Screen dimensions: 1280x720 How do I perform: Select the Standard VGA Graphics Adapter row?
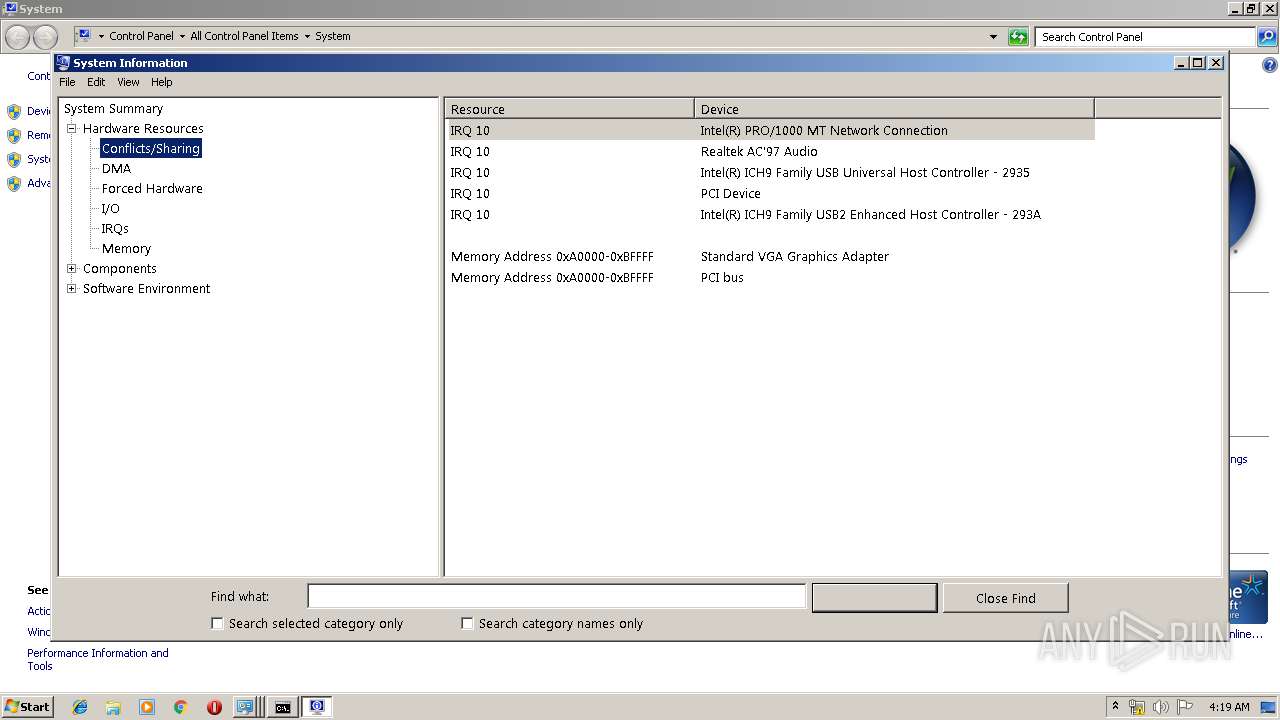point(770,256)
